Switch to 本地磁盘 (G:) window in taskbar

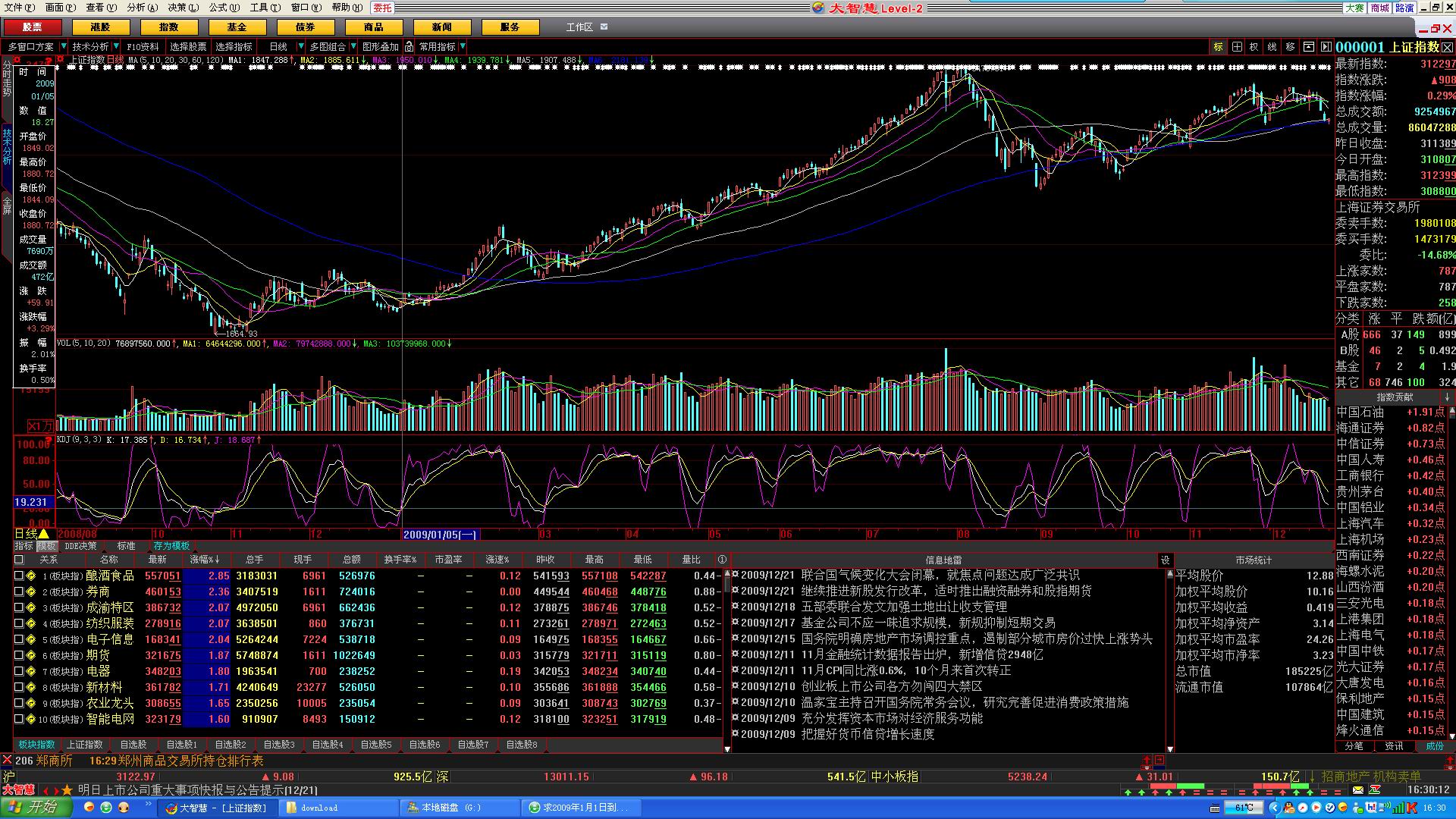[x=460, y=808]
